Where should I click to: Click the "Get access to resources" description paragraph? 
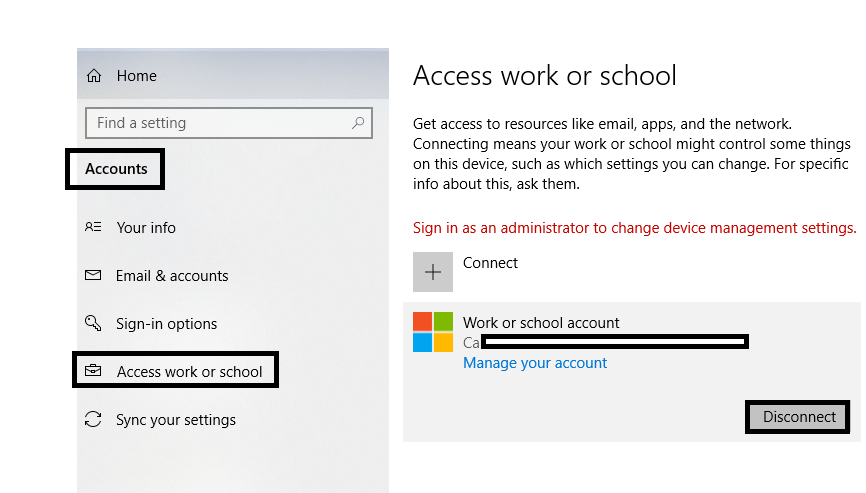click(x=632, y=153)
